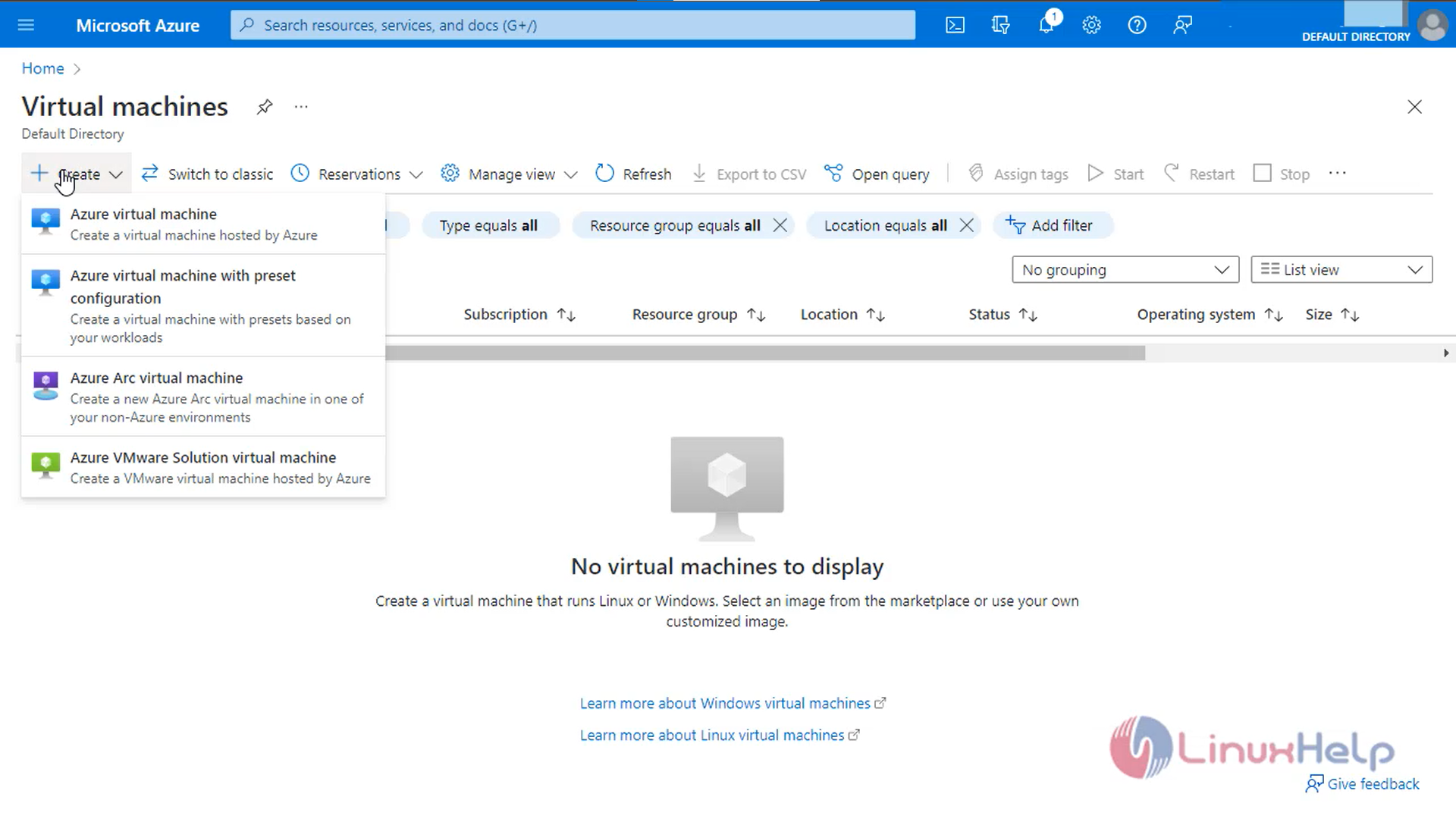Open portal settings gear
Viewport: 1456px width, 819px height.
pyautogui.click(x=1091, y=25)
